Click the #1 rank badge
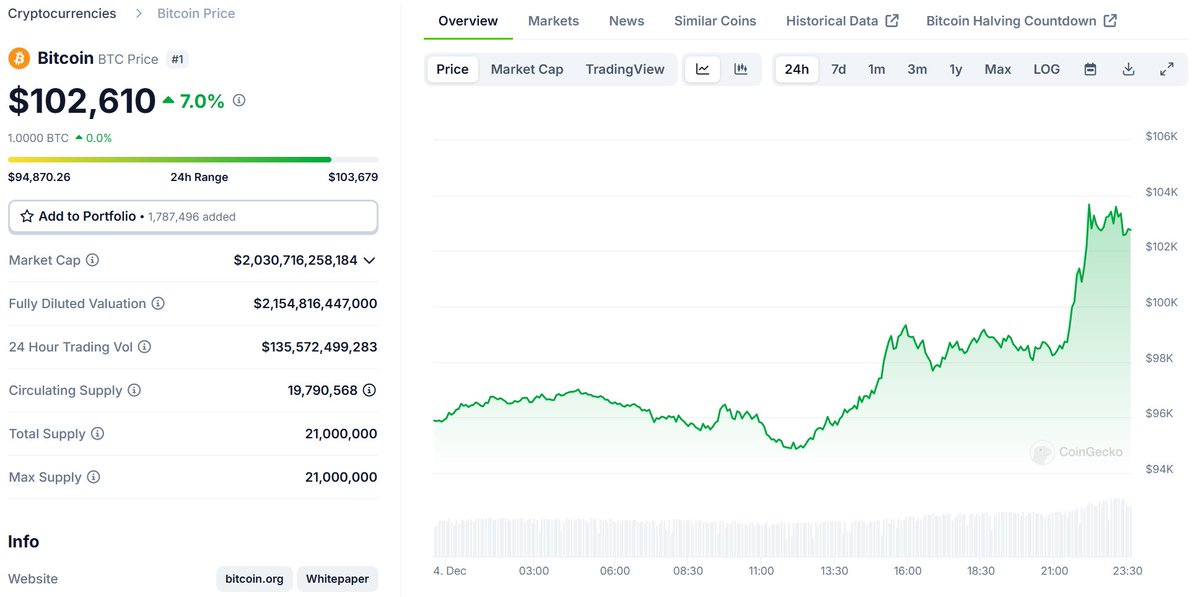The height and width of the screenshot is (597, 1200). pos(177,59)
